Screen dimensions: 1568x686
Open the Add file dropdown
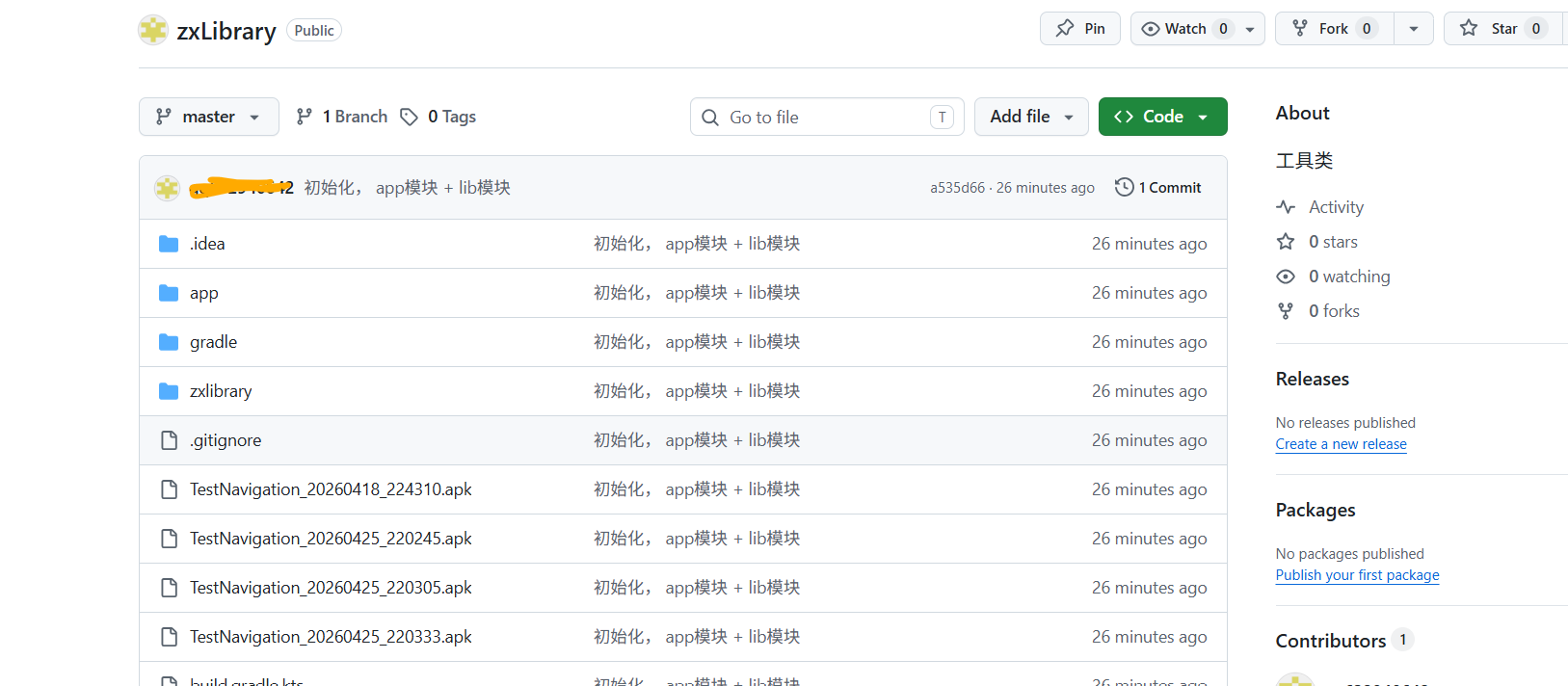coord(1031,117)
